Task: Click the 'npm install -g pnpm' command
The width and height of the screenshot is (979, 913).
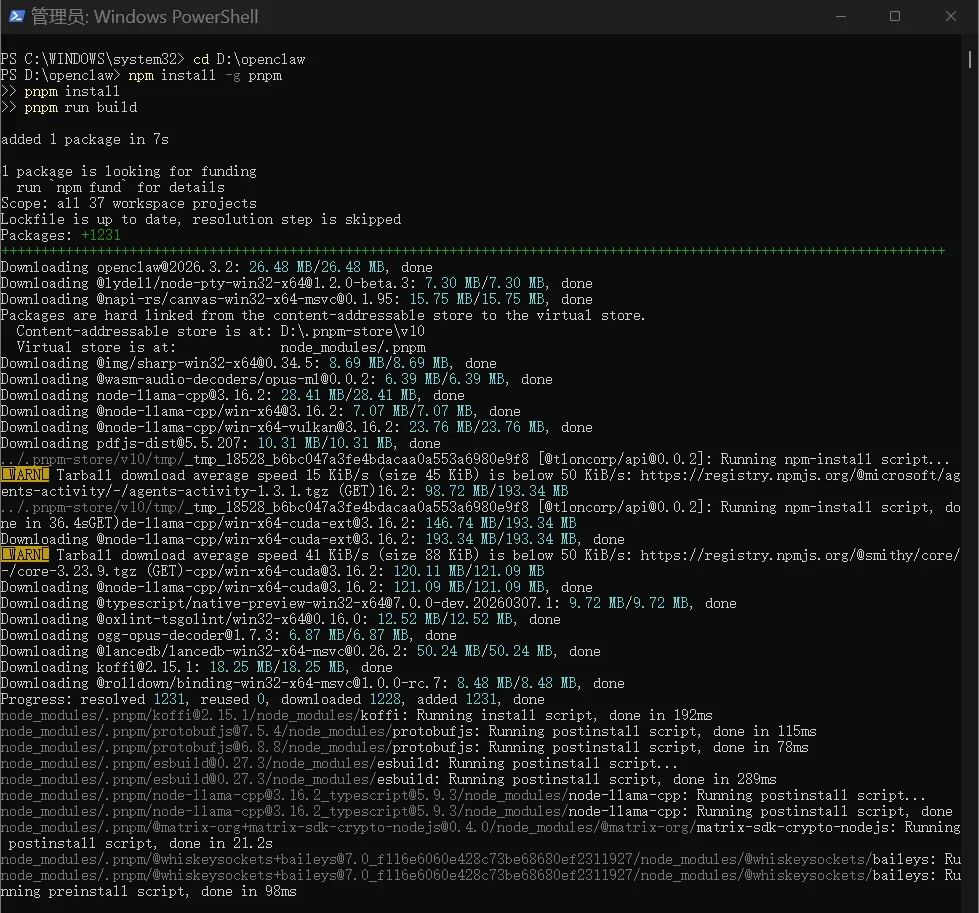Action: pyautogui.click(x=205, y=76)
